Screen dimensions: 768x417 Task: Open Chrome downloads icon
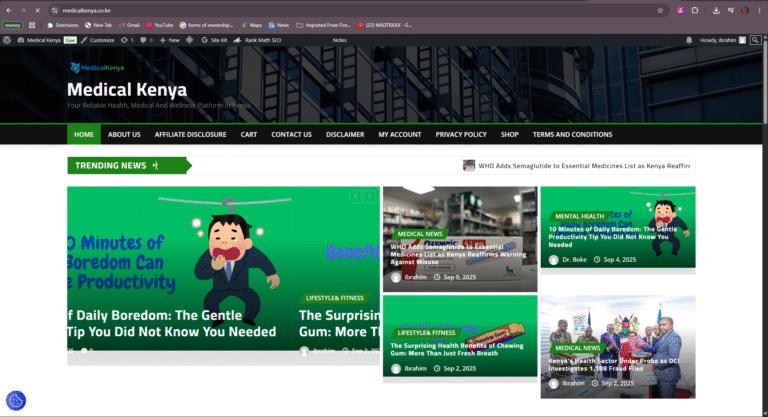click(716, 10)
